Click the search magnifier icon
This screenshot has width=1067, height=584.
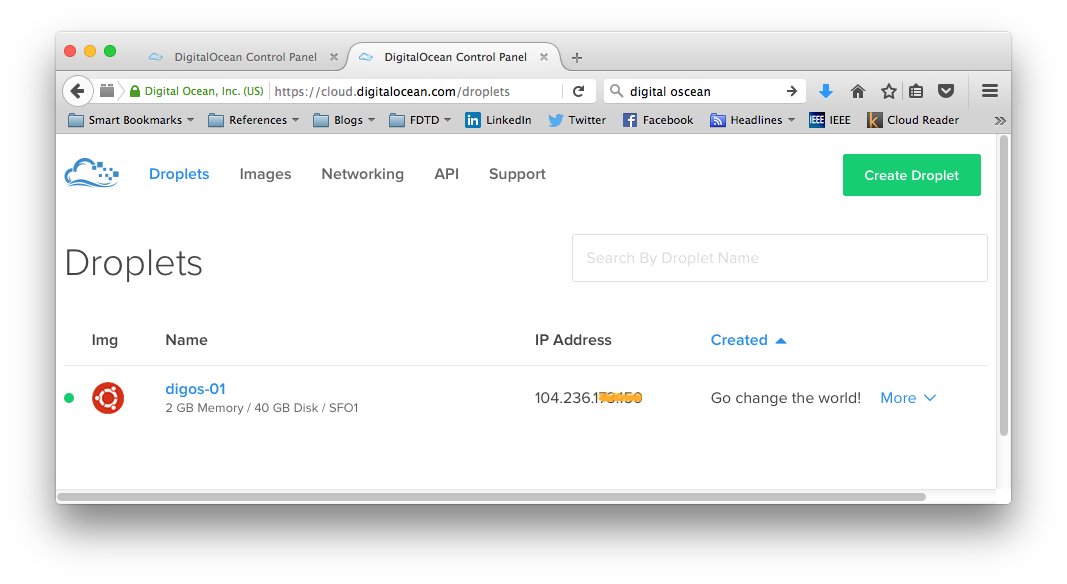616,91
